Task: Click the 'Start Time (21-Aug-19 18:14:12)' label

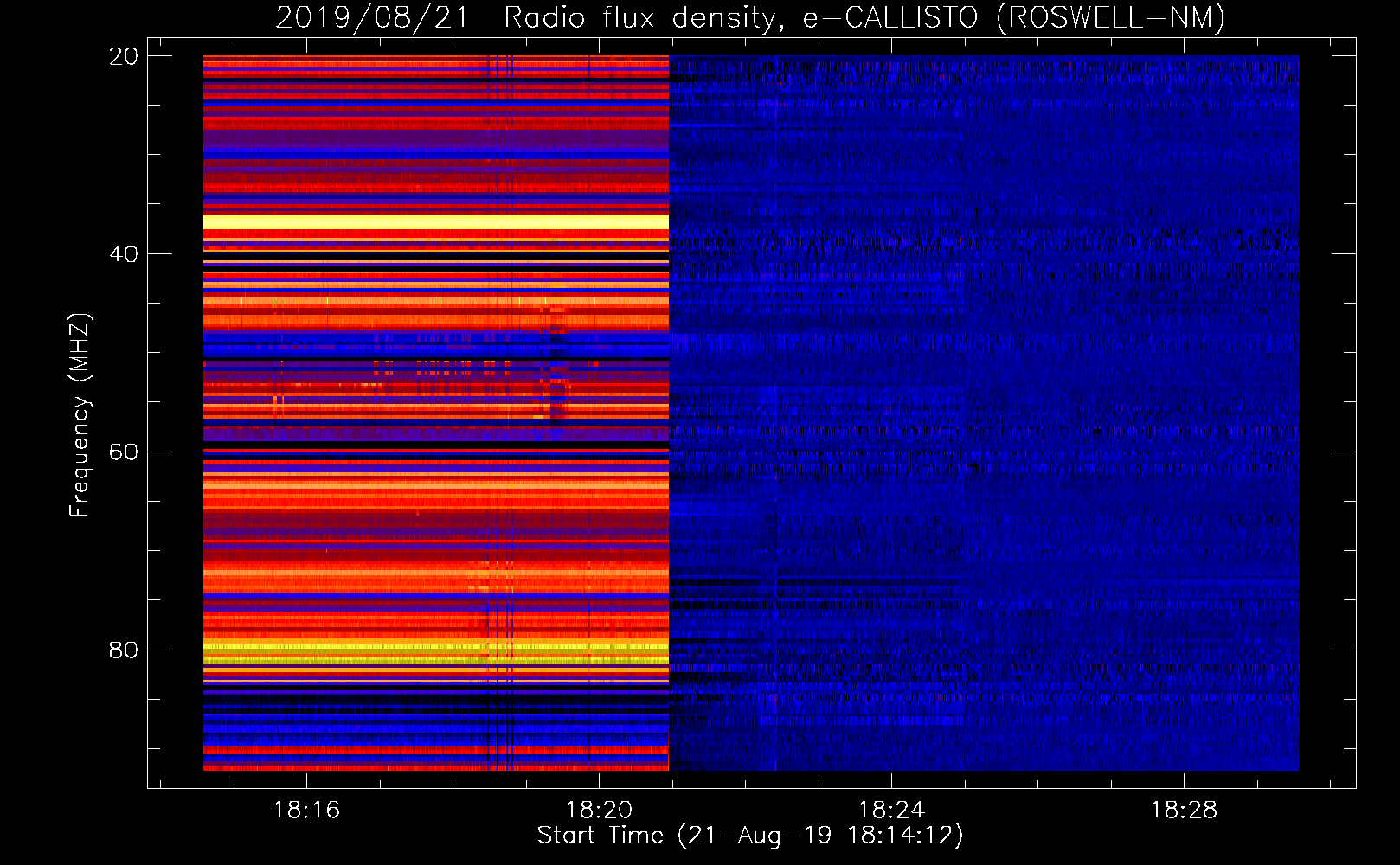Action: pos(750,836)
